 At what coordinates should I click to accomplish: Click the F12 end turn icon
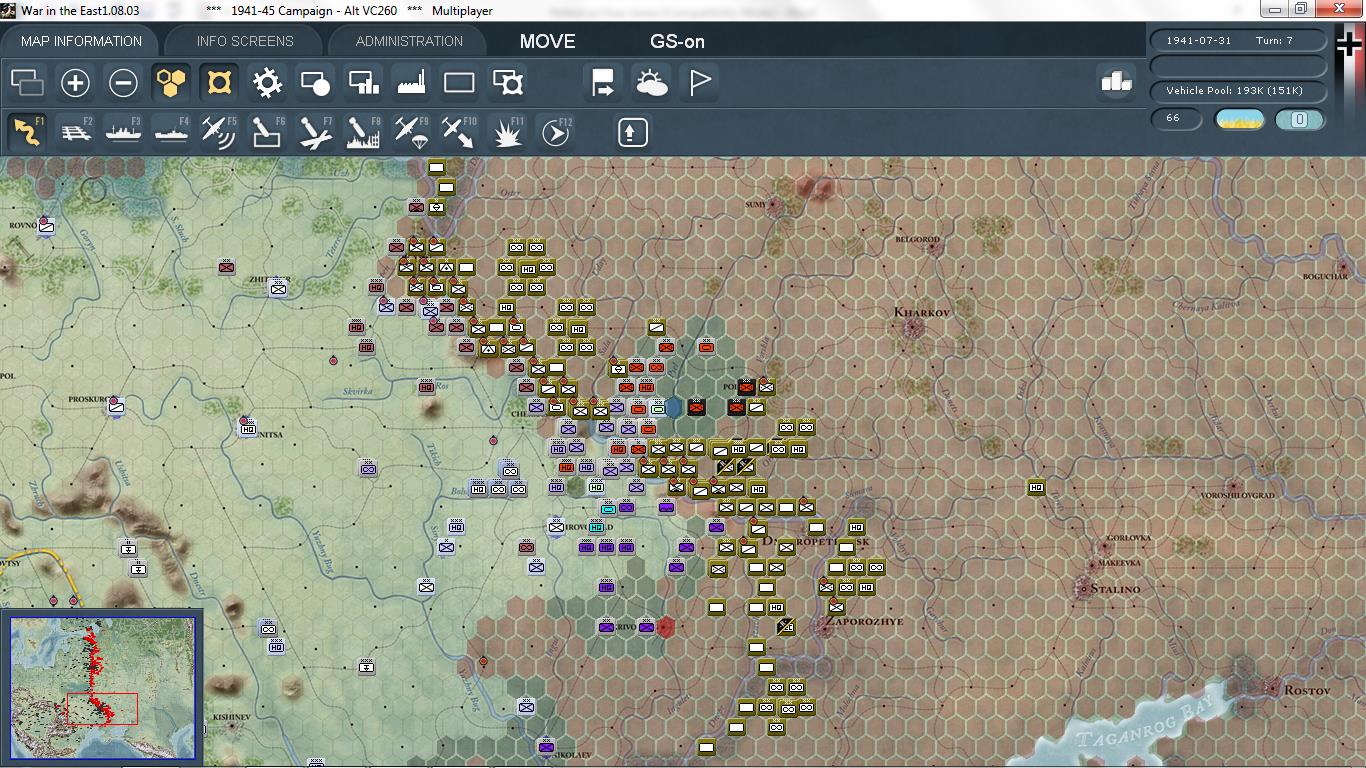pyautogui.click(x=556, y=132)
